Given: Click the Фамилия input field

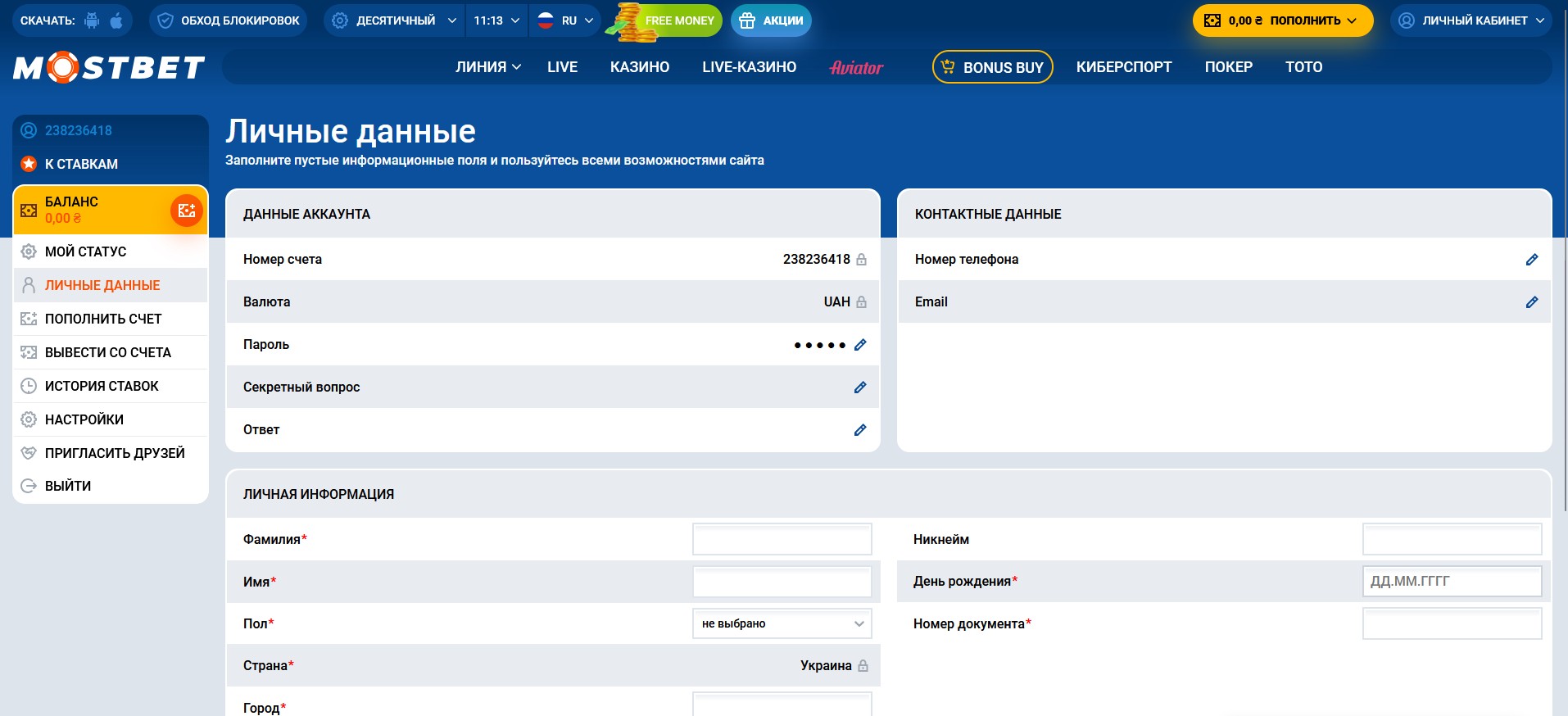Looking at the screenshot, I should tap(782, 539).
